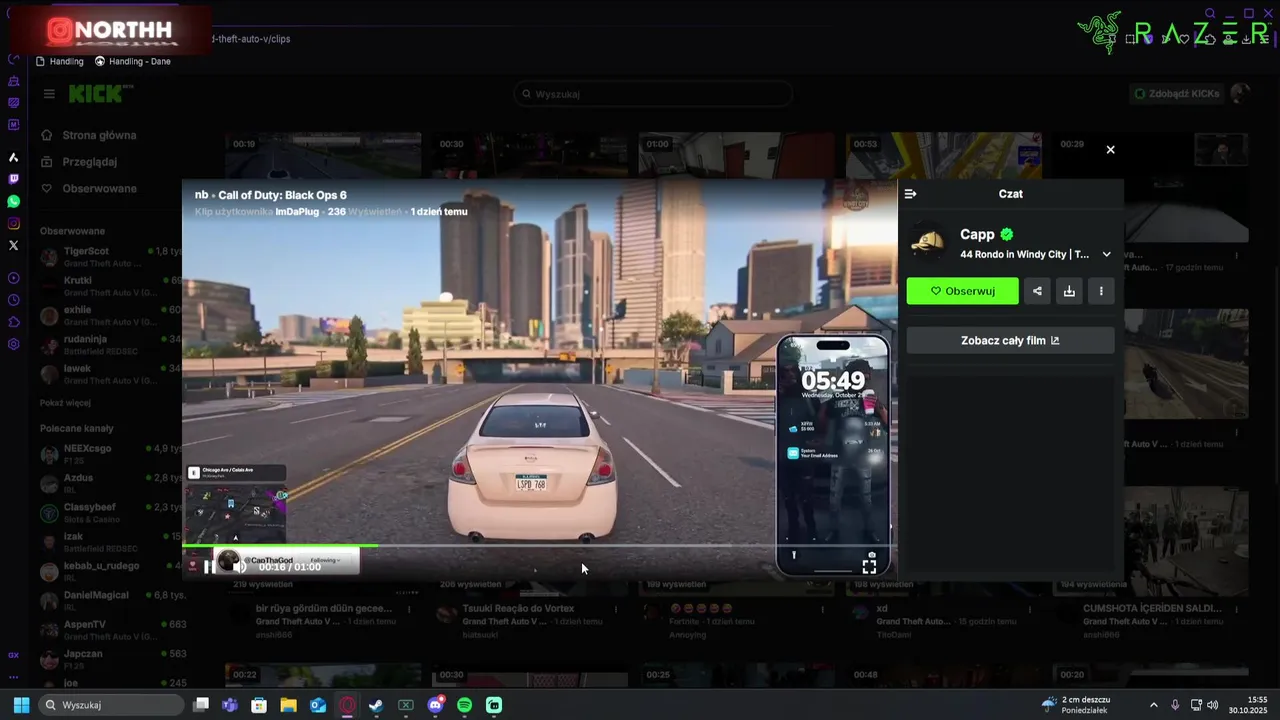Image resolution: width=1280 pixels, height=720 pixels.
Task: Open WhatsApp in the Opera GX sidebar
Action: (14, 201)
